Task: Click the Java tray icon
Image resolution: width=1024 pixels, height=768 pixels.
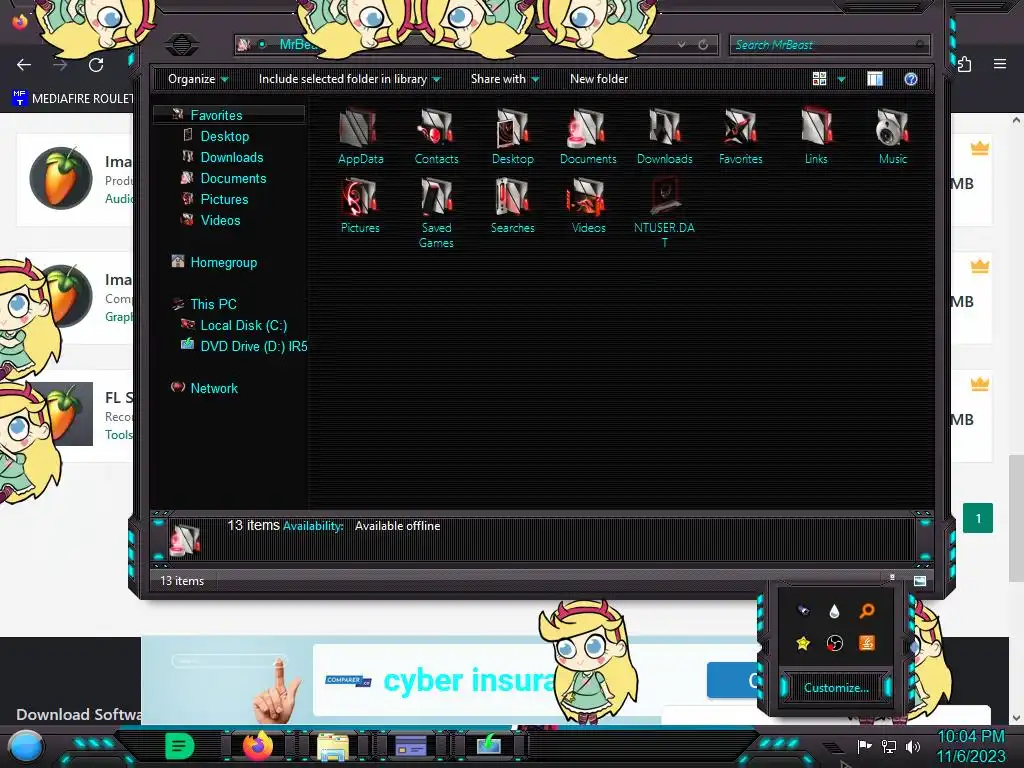Action: [x=867, y=643]
